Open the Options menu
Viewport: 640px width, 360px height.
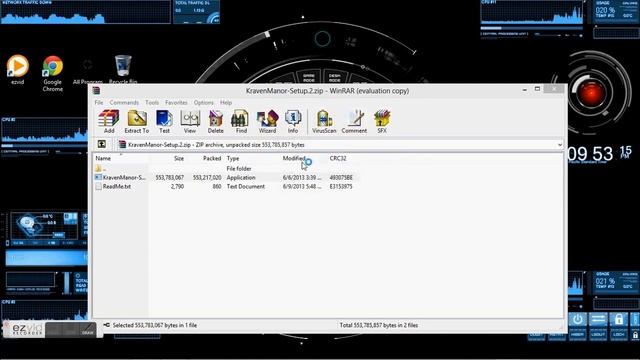point(204,102)
